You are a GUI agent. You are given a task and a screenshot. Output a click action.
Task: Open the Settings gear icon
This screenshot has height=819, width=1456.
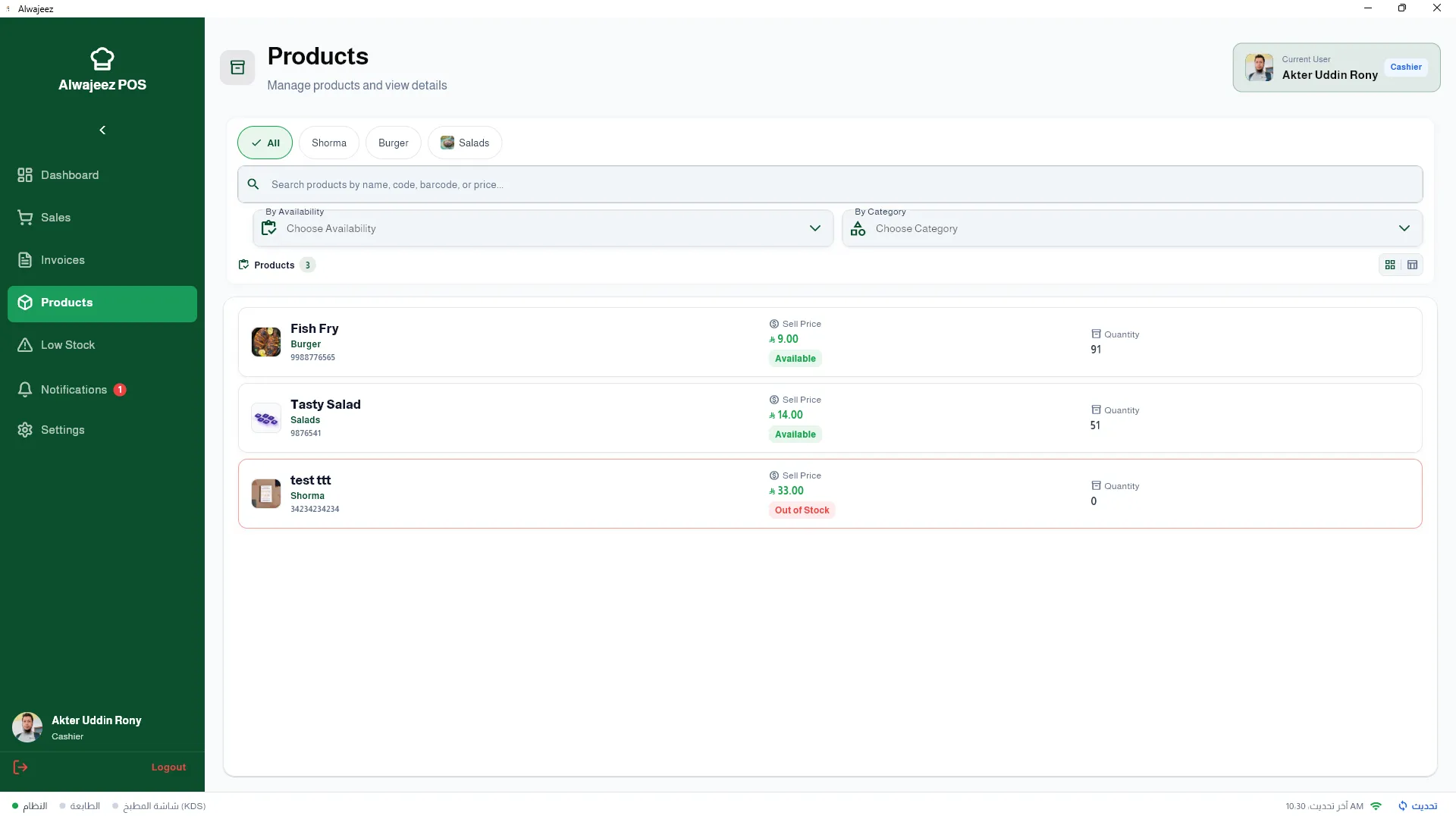coord(25,430)
